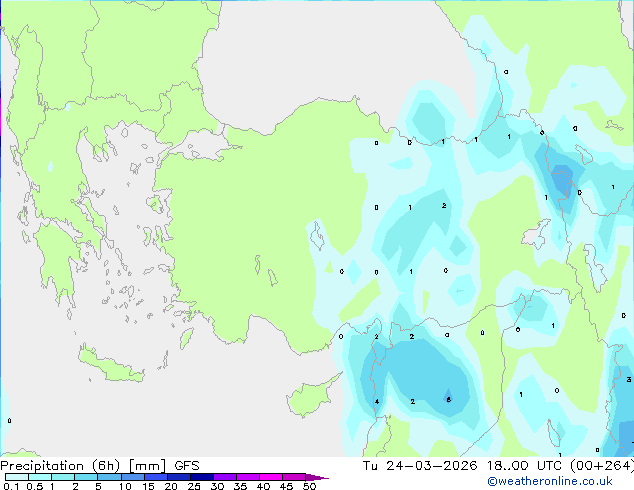The width and height of the screenshot is (634, 490).
Task: Click the 'Precipitation (6h)' title text
Action: [60, 466]
